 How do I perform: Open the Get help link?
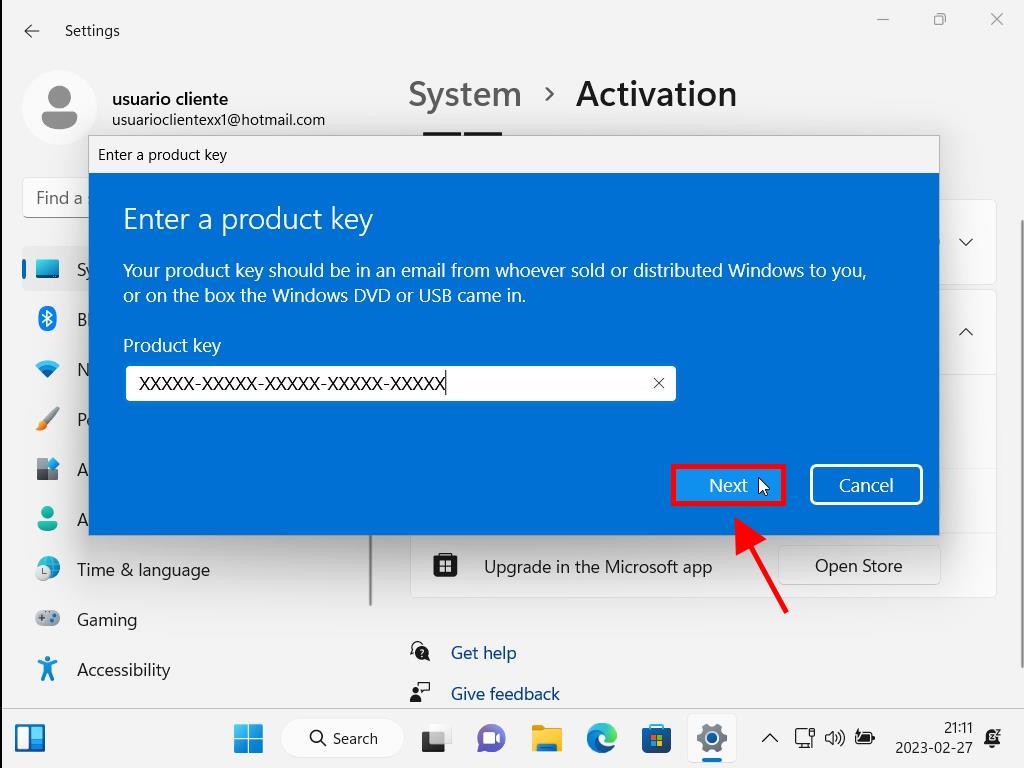point(483,653)
